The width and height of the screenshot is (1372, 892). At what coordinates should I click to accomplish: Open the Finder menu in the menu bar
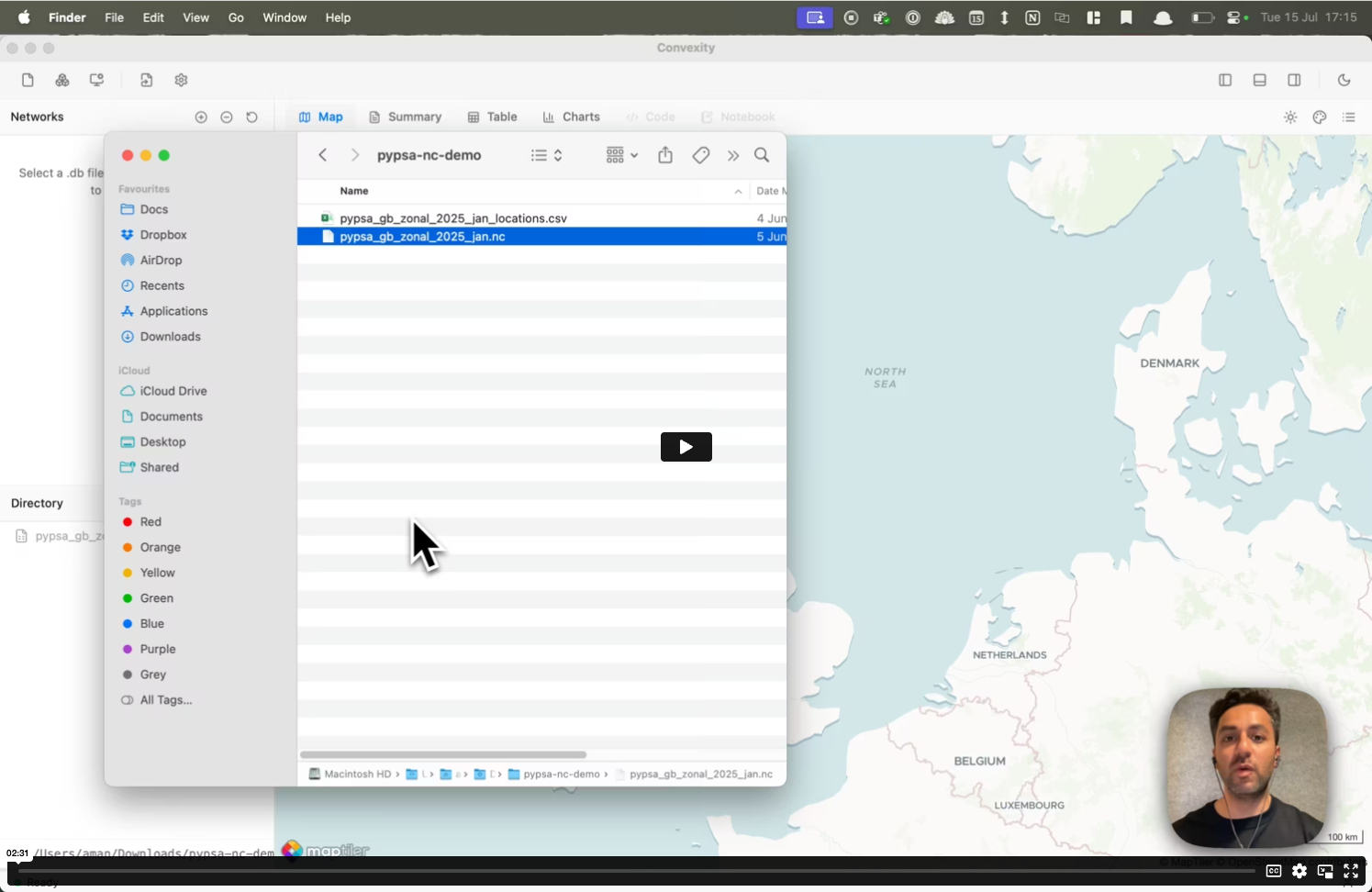(67, 17)
